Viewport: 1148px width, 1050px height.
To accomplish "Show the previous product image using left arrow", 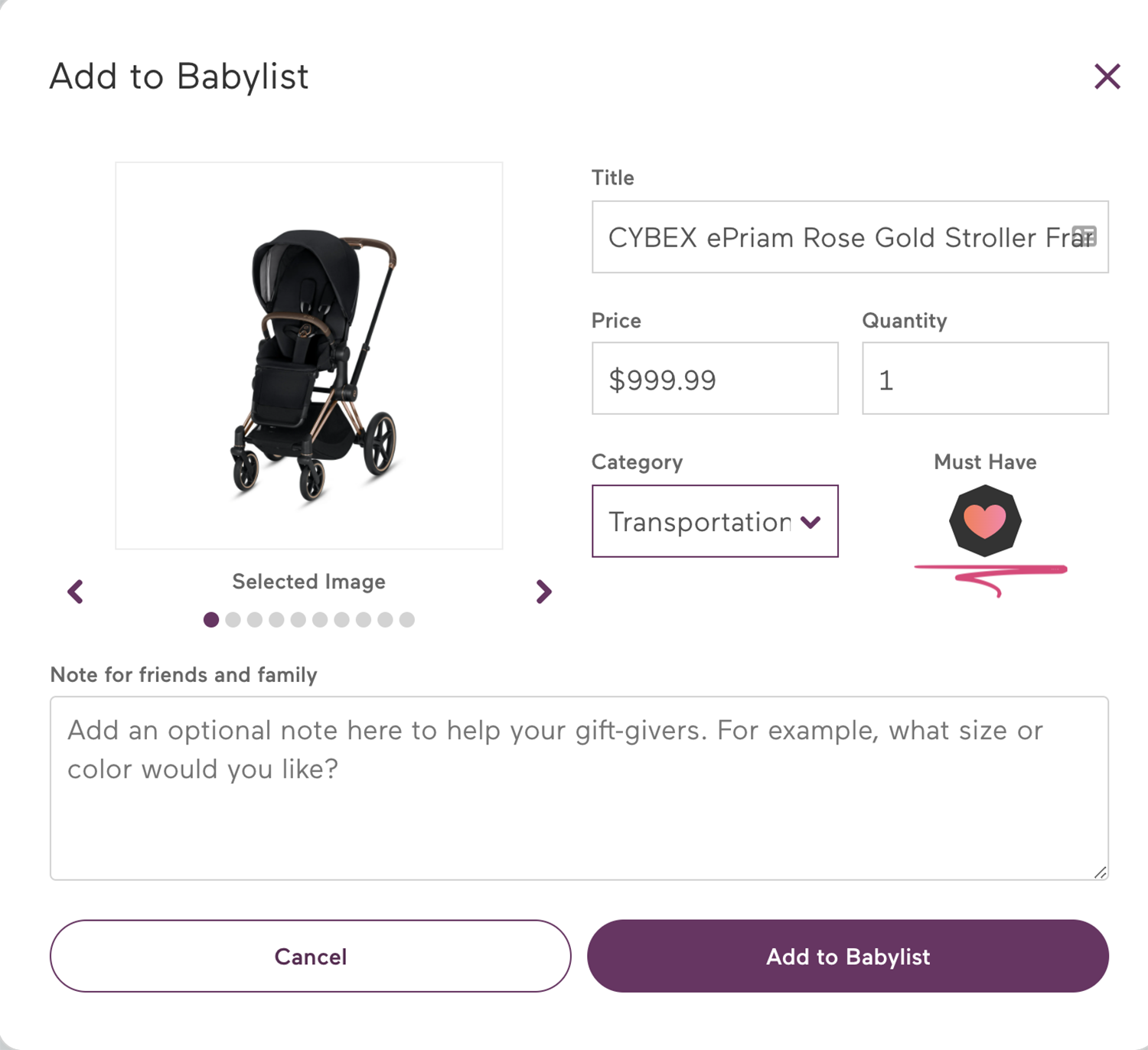I will tap(75, 591).
